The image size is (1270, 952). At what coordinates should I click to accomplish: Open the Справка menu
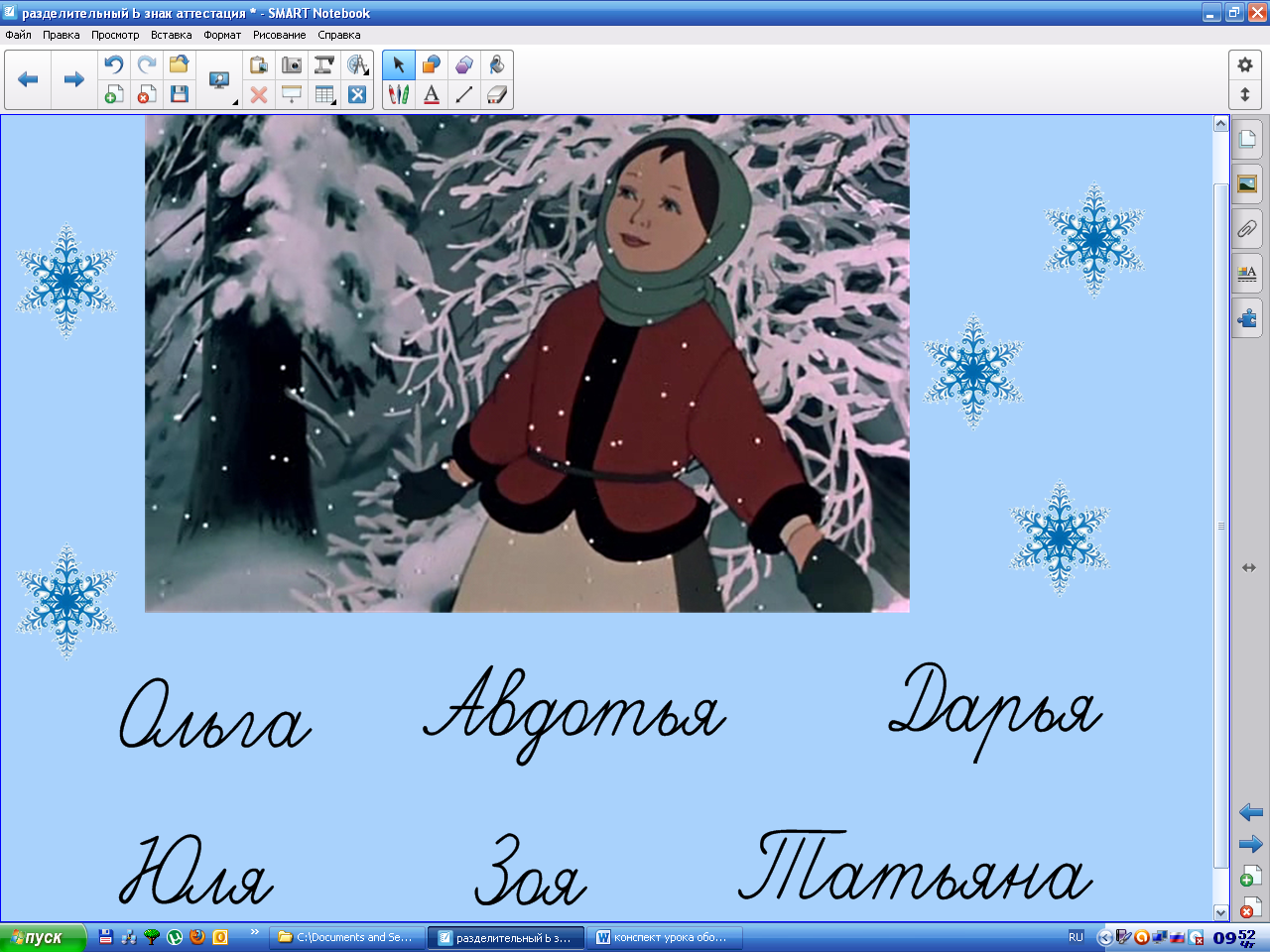pos(339,35)
